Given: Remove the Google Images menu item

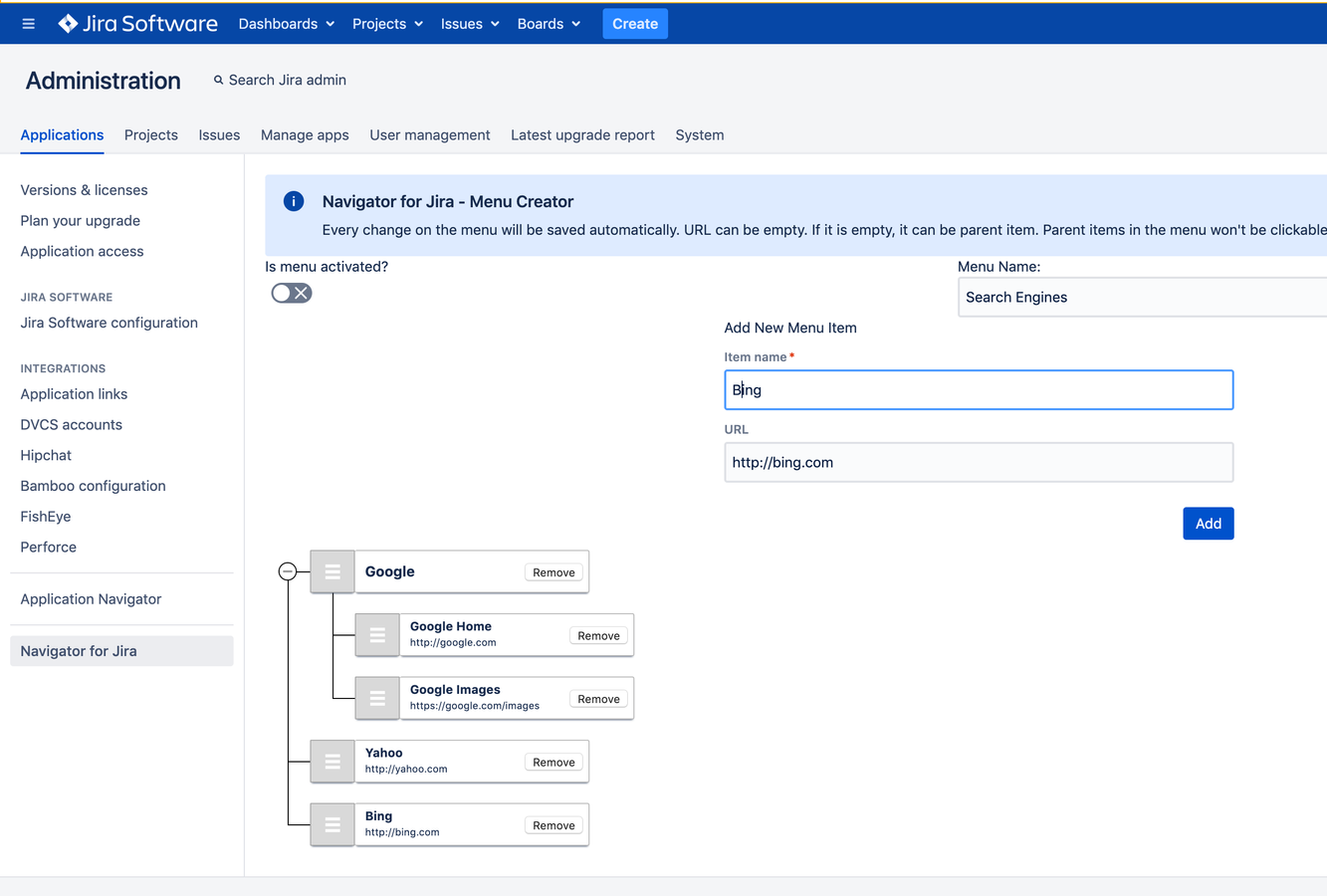Looking at the screenshot, I should coord(598,699).
